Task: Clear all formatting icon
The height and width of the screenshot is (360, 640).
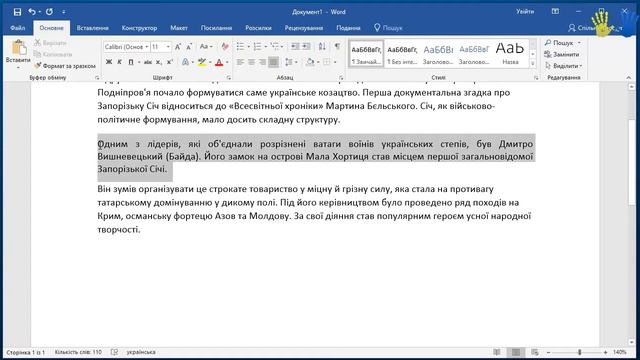Action: tap(225, 47)
